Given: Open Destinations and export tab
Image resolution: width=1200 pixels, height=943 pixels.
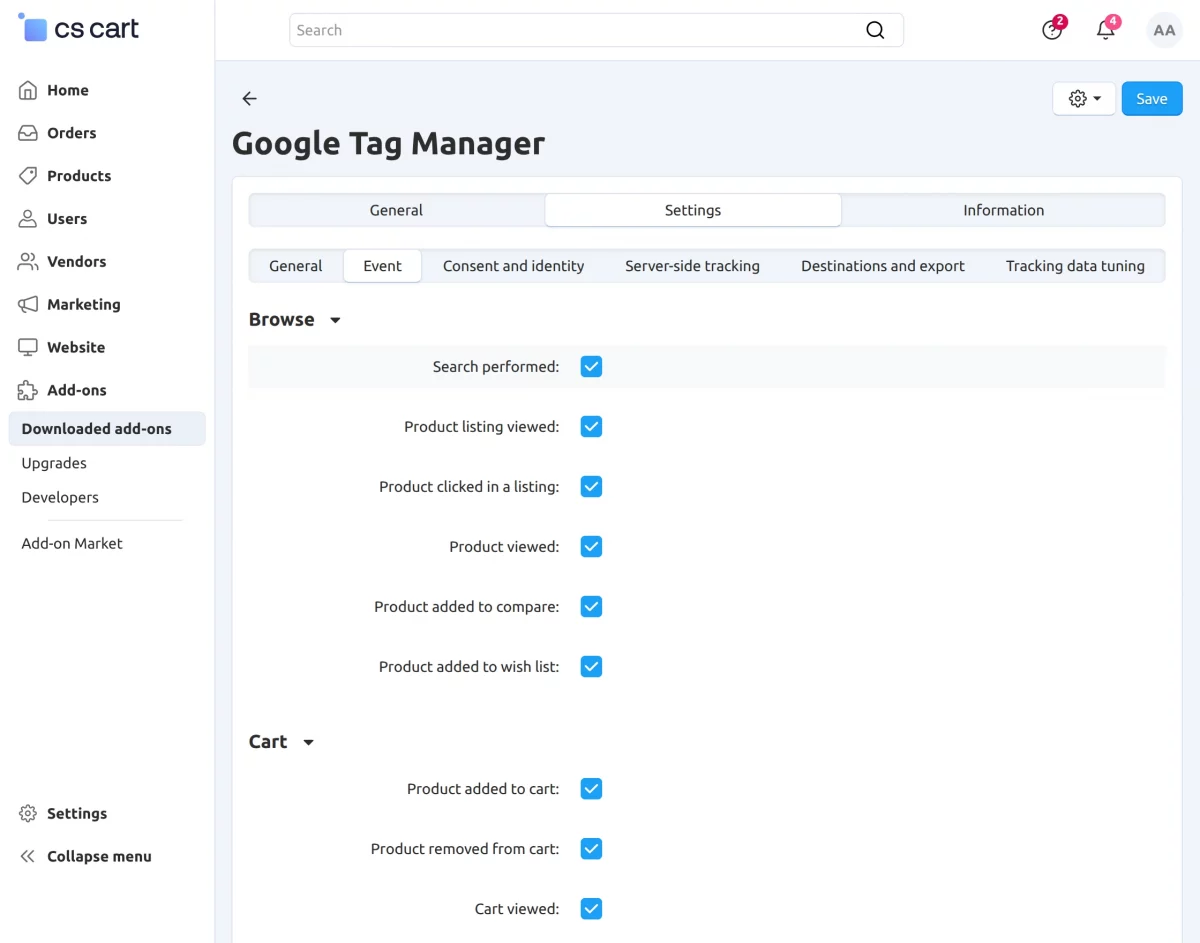Looking at the screenshot, I should [883, 266].
